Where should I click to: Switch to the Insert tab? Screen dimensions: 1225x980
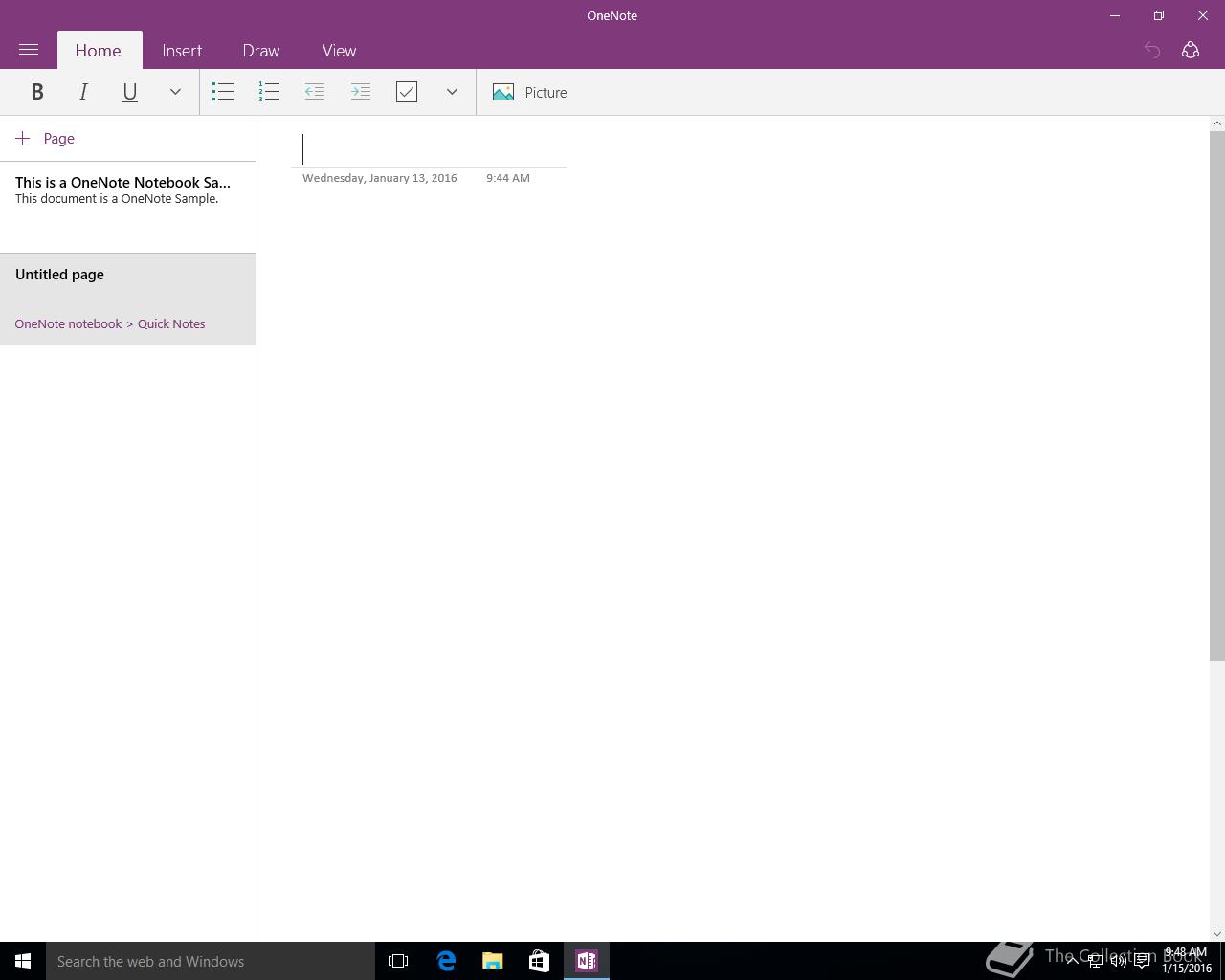pos(182,51)
